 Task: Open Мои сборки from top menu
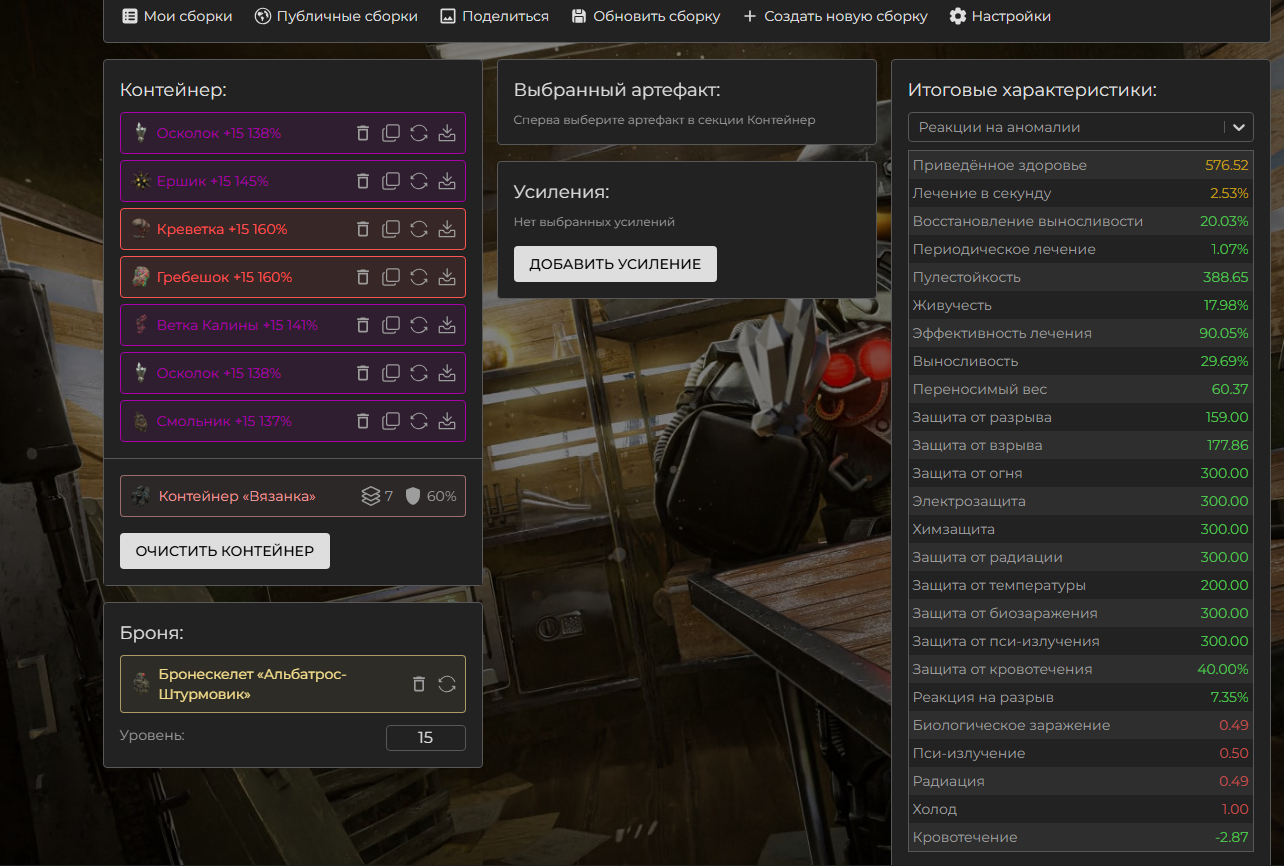(x=177, y=16)
